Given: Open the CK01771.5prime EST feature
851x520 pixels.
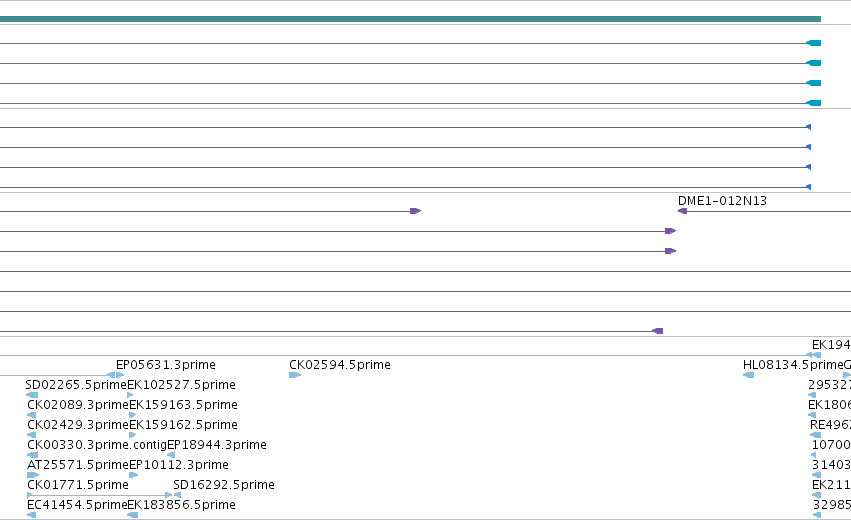Looking at the screenshot, I should coord(78,485).
